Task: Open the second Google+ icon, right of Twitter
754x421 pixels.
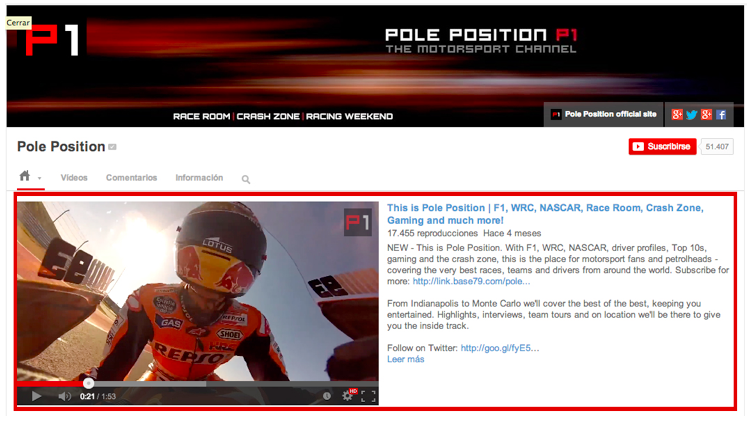Action: (x=706, y=114)
